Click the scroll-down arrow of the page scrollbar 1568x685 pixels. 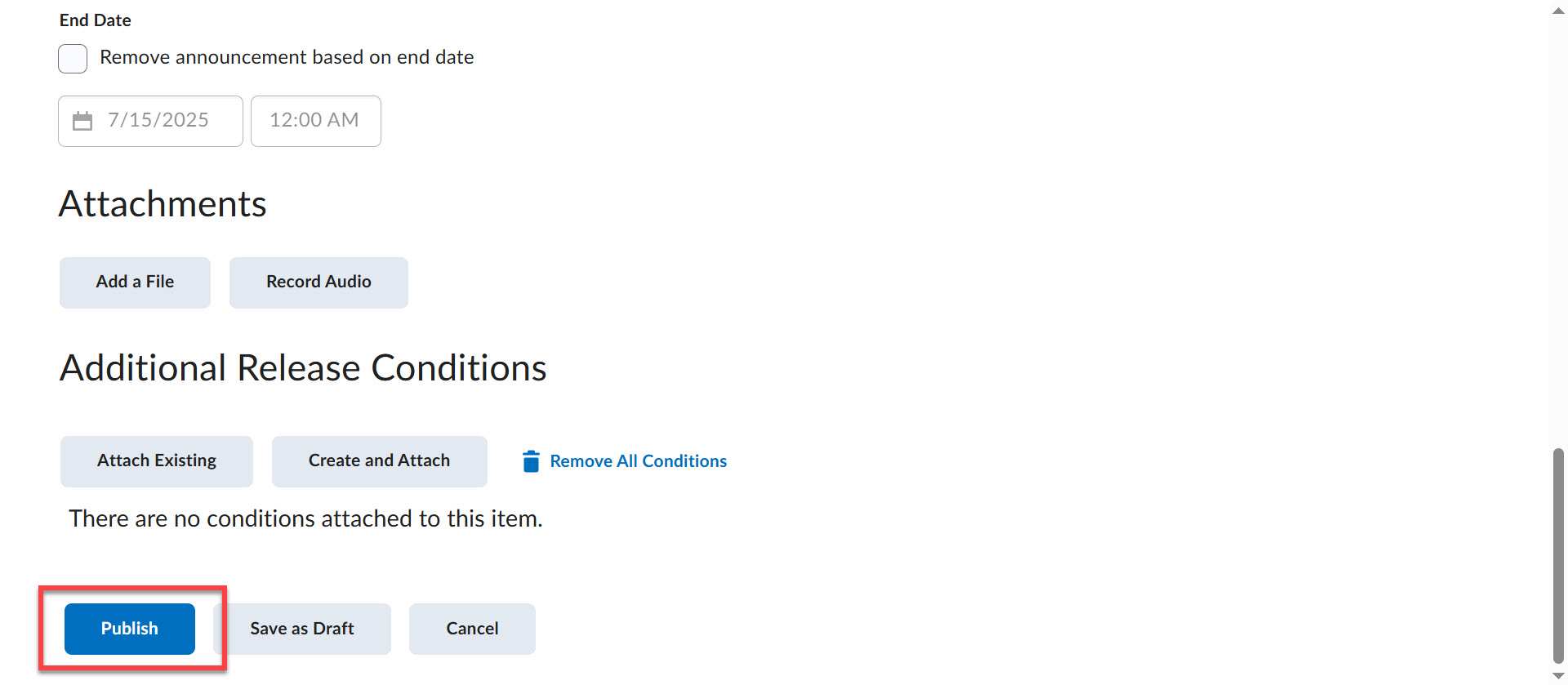[1558, 676]
